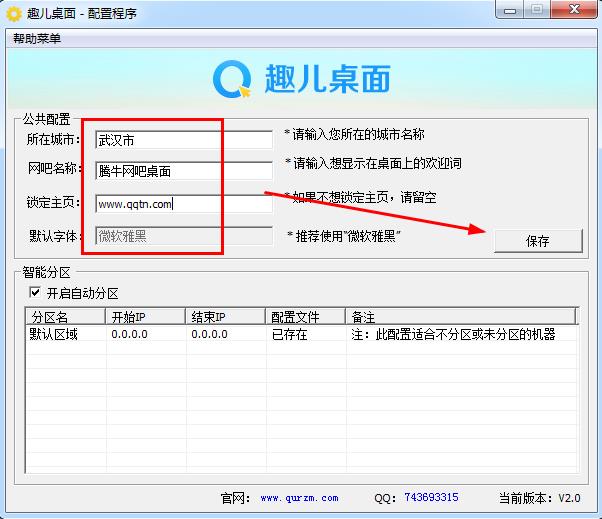Open the 帮助菜单 menu
The image size is (602, 519).
pos(37,38)
